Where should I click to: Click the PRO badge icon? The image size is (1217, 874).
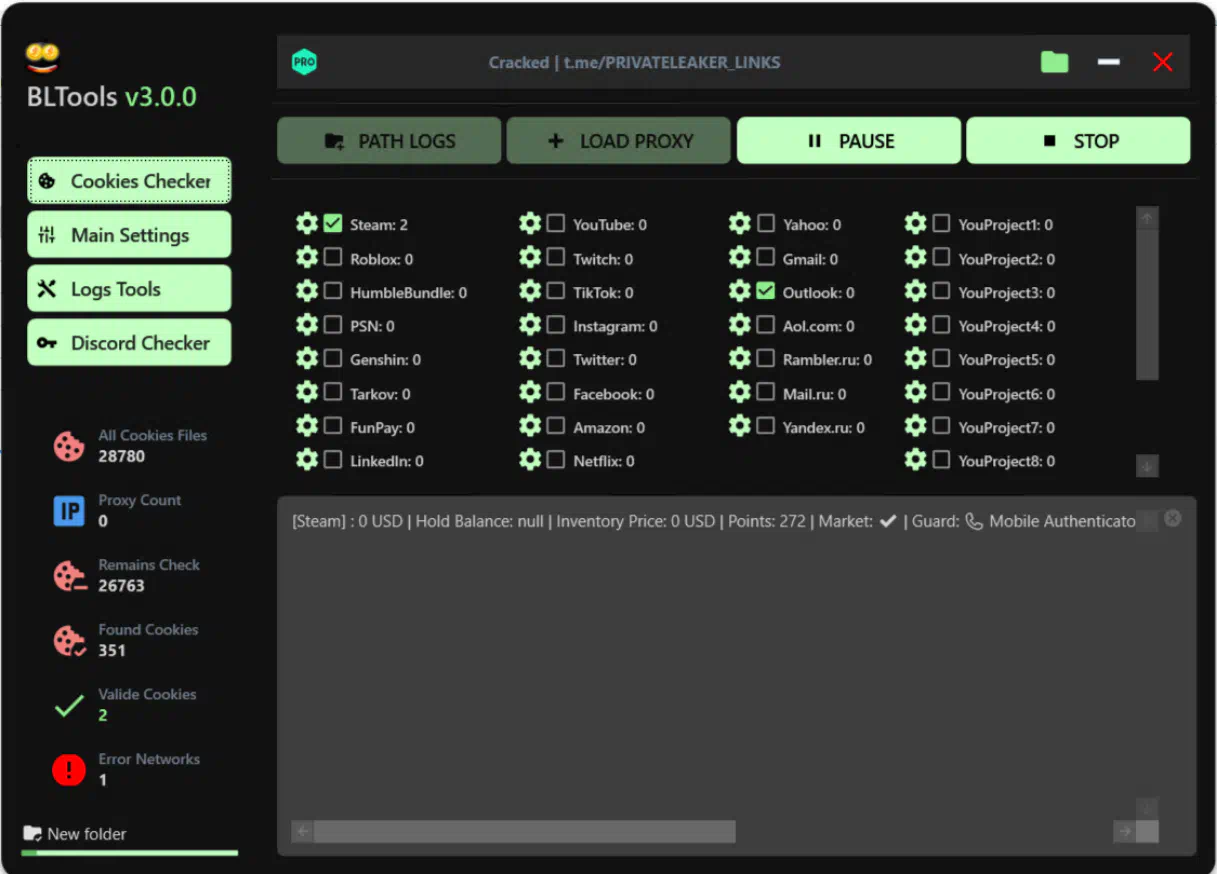[304, 62]
